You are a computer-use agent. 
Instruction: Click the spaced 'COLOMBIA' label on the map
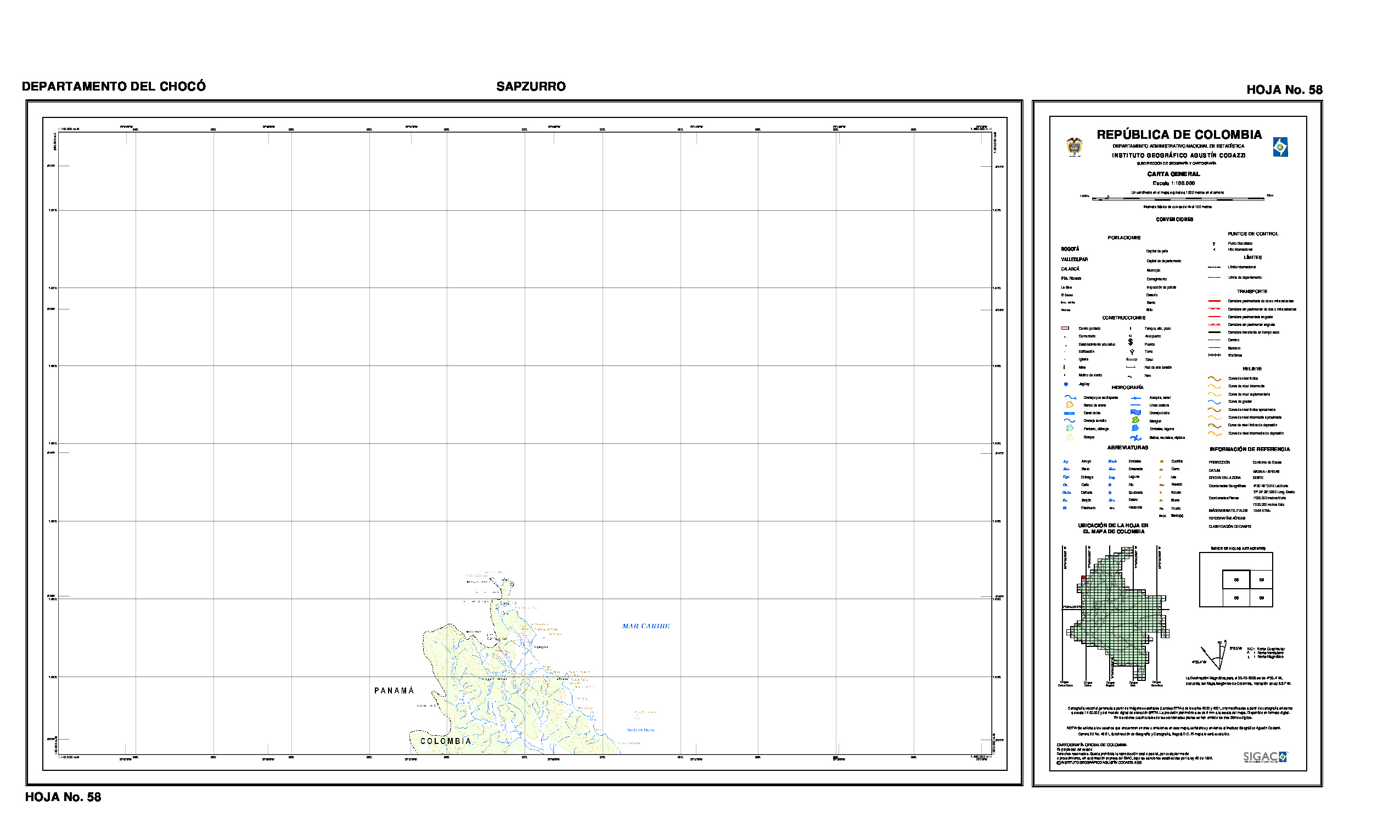click(446, 741)
